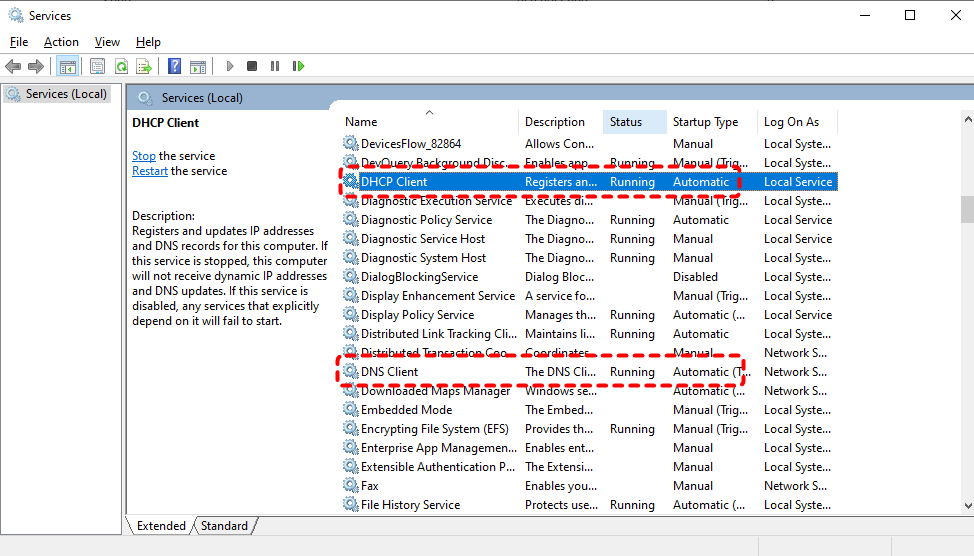
Task: Open Properties from the toolbar
Action: pyautogui.click(x=97, y=66)
